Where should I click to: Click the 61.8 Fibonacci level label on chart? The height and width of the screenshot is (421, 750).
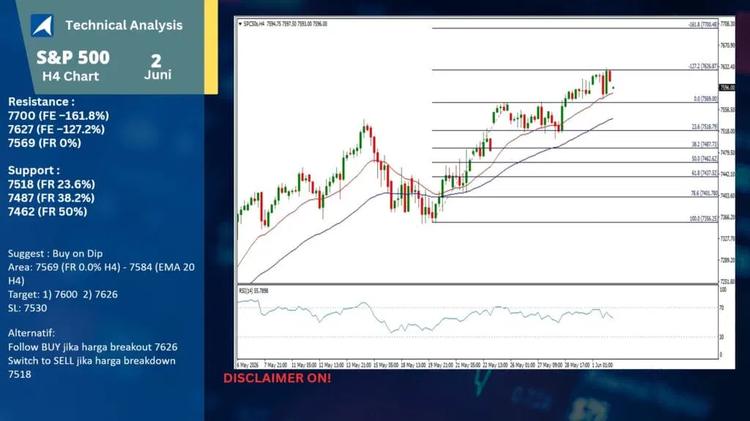pos(705,173)
